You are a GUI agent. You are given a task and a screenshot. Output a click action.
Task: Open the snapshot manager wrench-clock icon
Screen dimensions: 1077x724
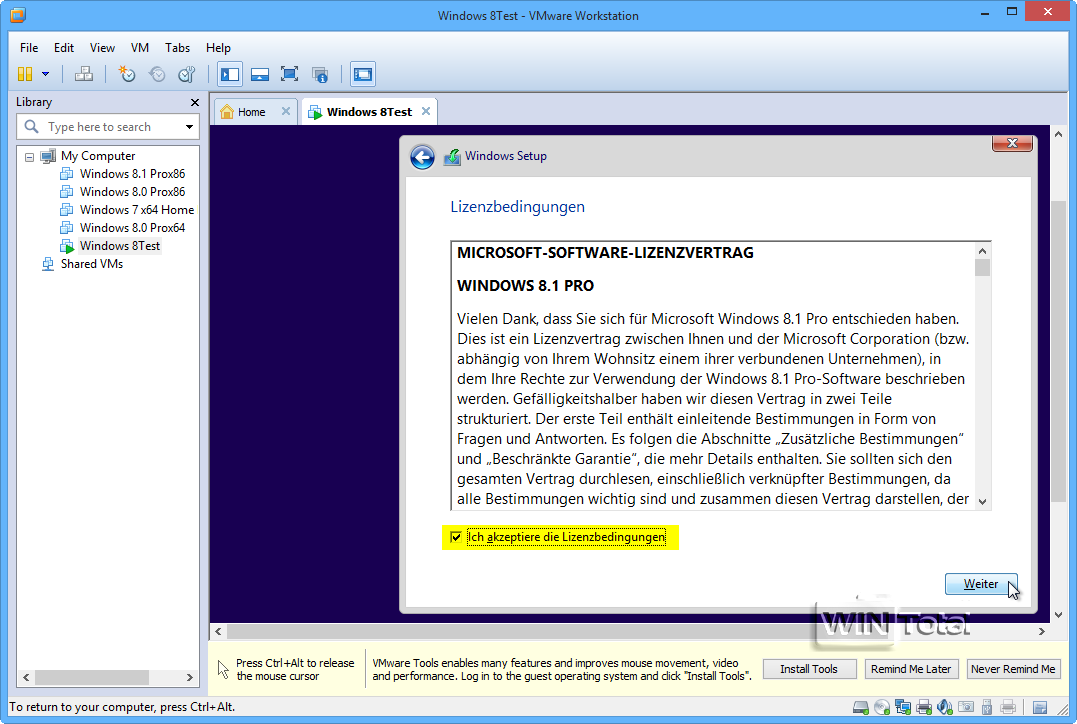[187, 74]
